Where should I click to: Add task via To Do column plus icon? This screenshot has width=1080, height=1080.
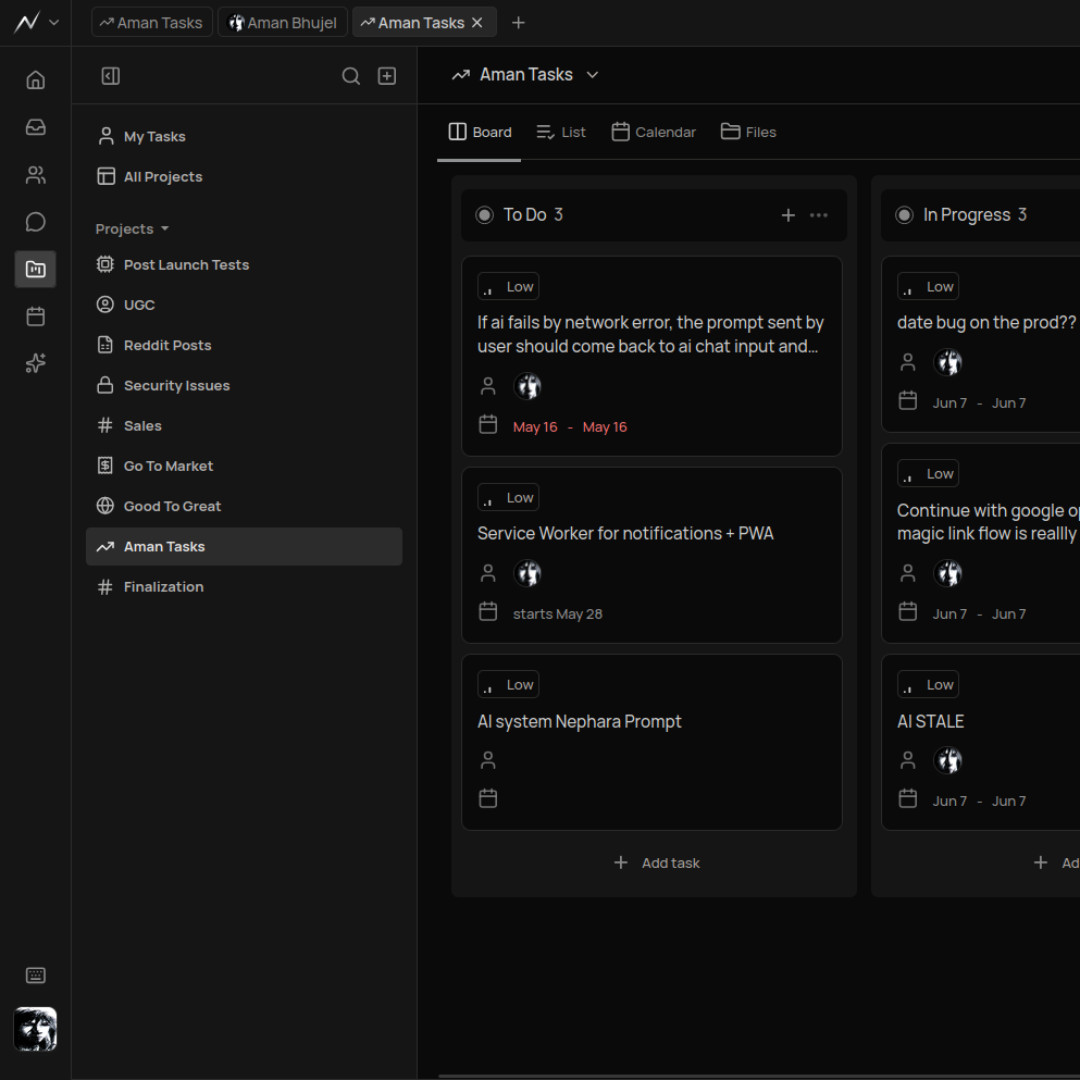(x=788, y=216)
